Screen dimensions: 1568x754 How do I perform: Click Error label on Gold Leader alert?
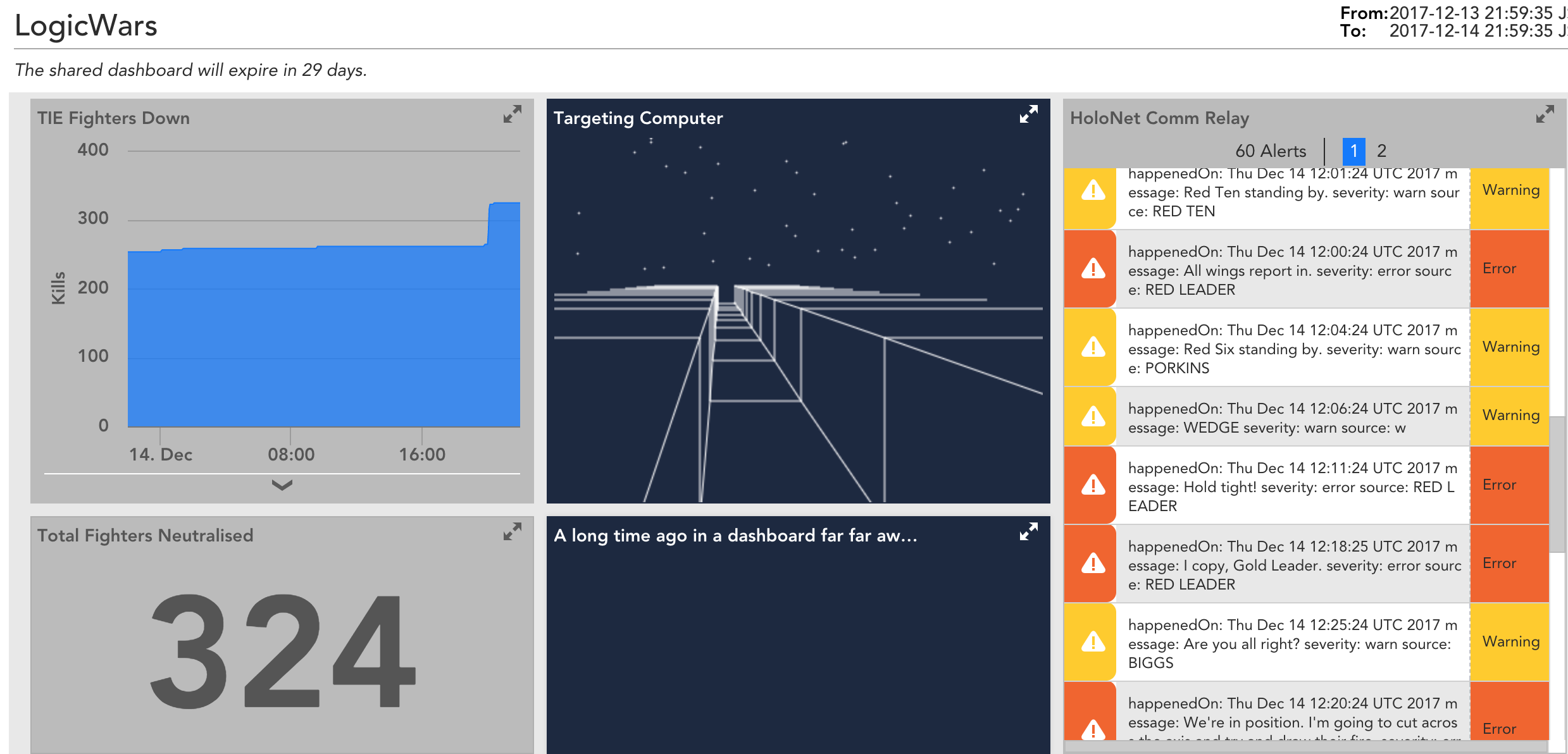coord(1500,563)
